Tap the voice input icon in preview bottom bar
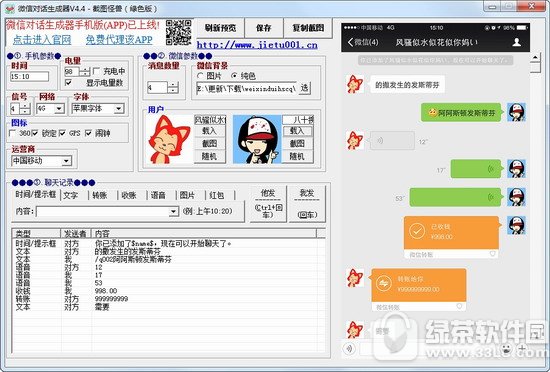 (x=349, y=349)
